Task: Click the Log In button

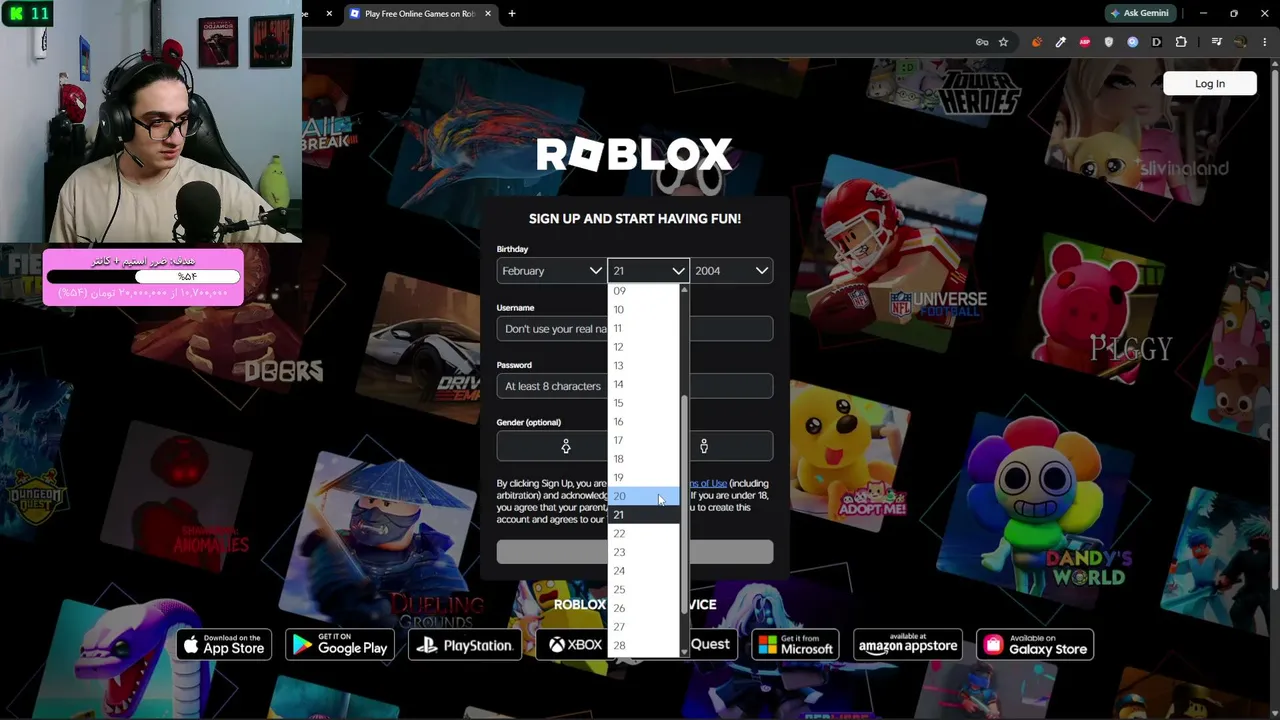Action: coord(1210,84)
